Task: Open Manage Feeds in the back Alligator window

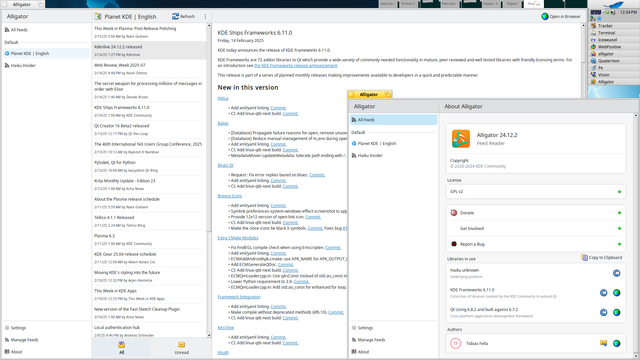Action: coord(46,340)
